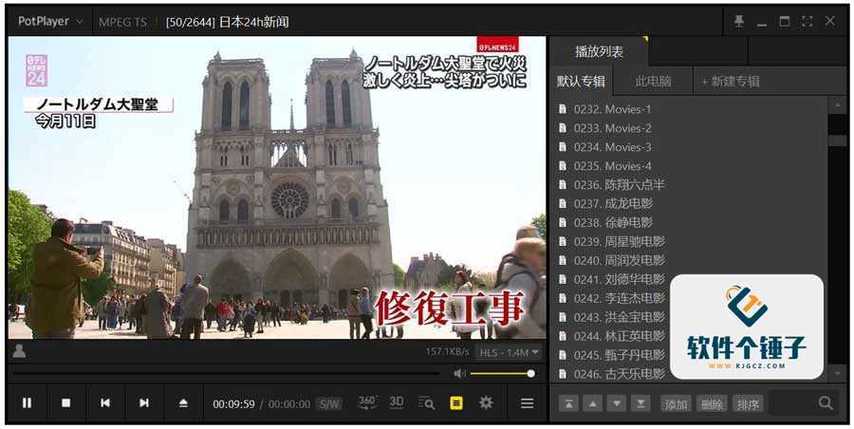Toggle 360° video mode

pos(367,402)
